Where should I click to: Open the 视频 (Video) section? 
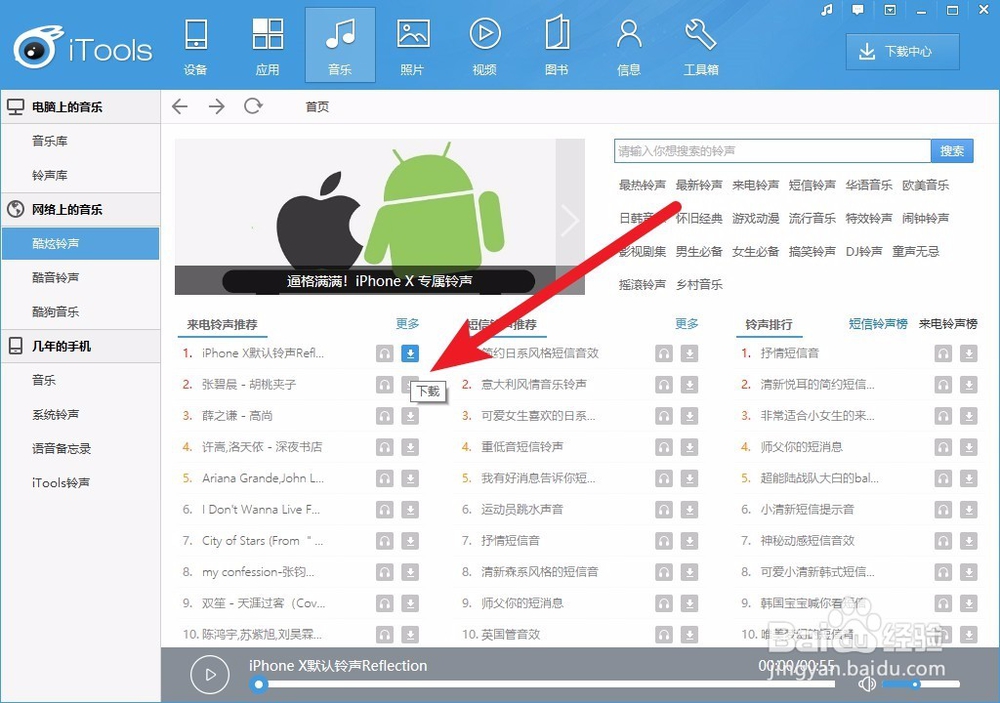pos(485,46)
